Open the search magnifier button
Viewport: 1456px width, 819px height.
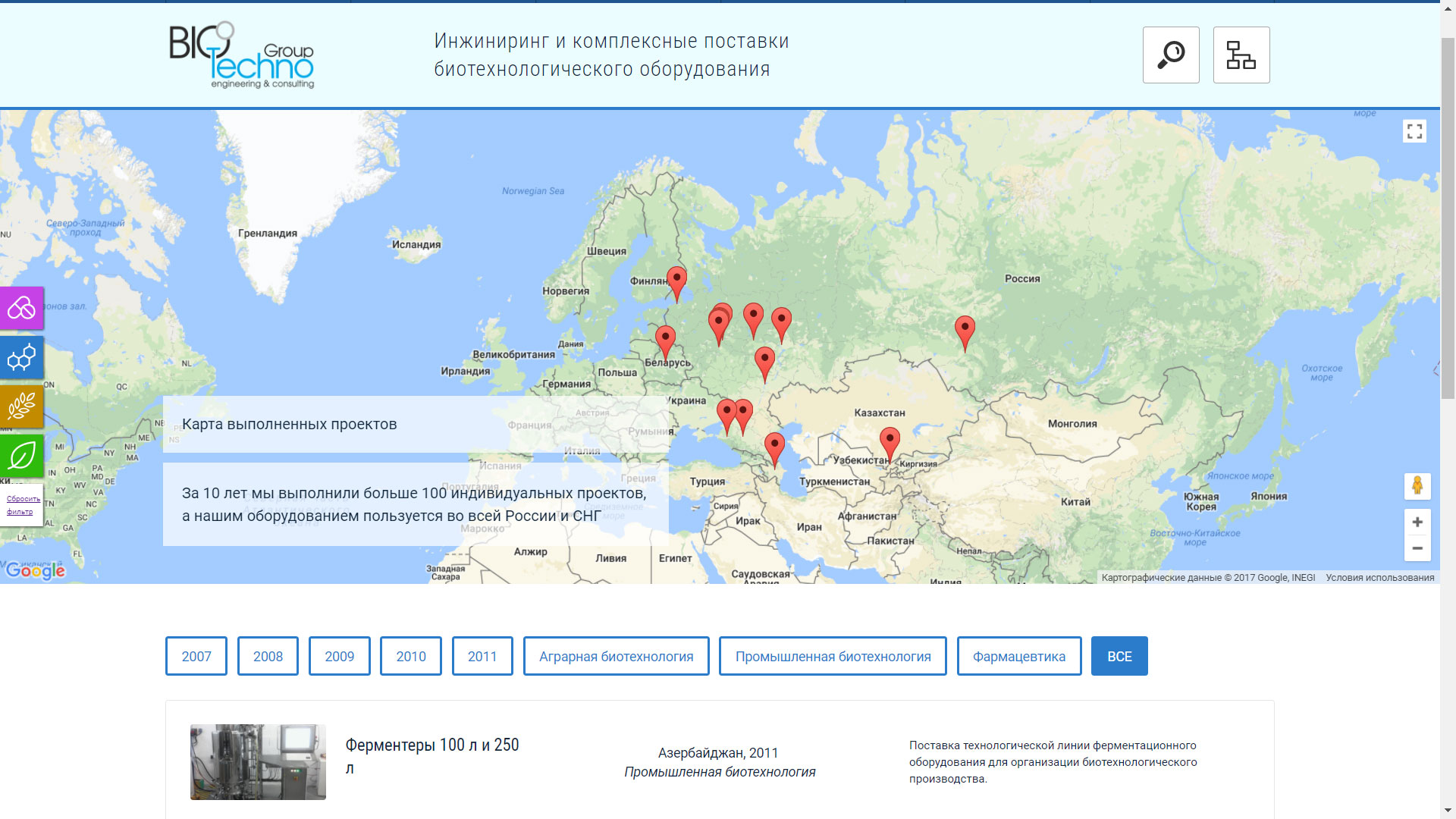(1171, 55)
